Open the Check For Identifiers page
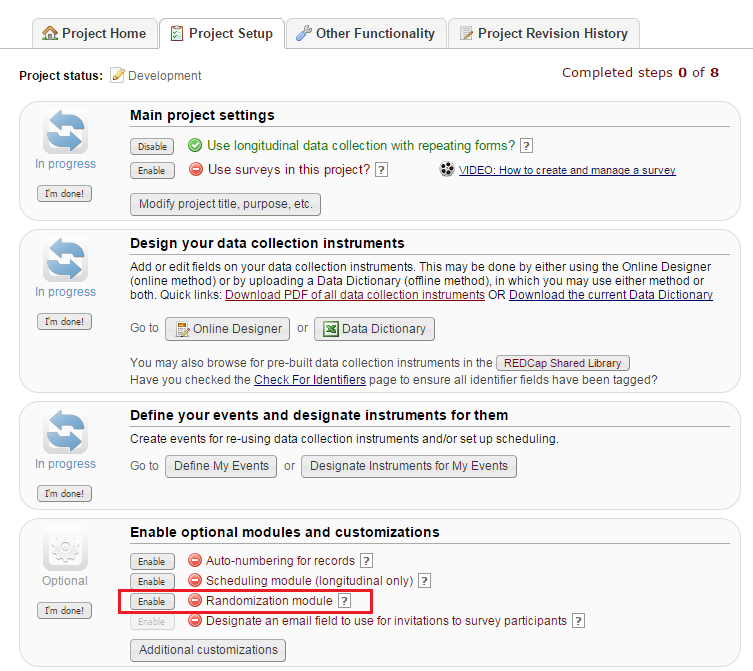753x671 pixels. (310, 380)
